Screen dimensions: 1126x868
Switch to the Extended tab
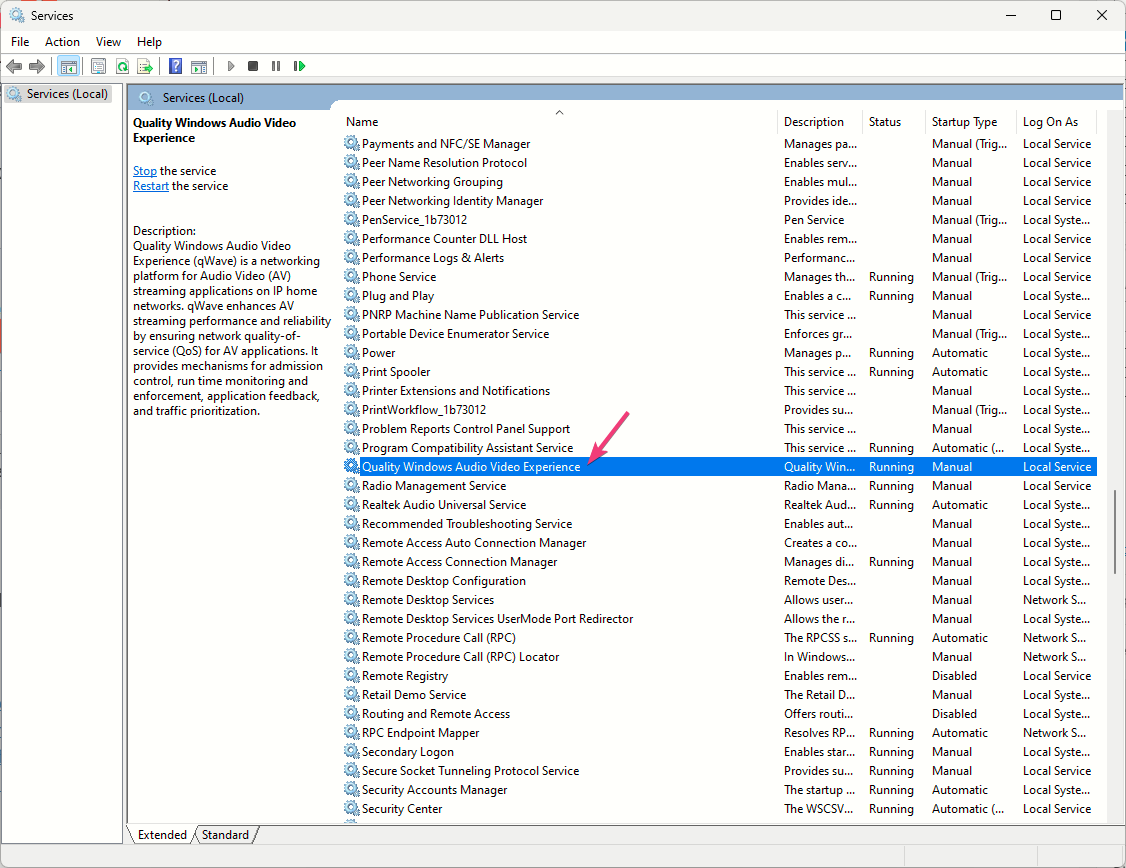click(x=162, y=834)
